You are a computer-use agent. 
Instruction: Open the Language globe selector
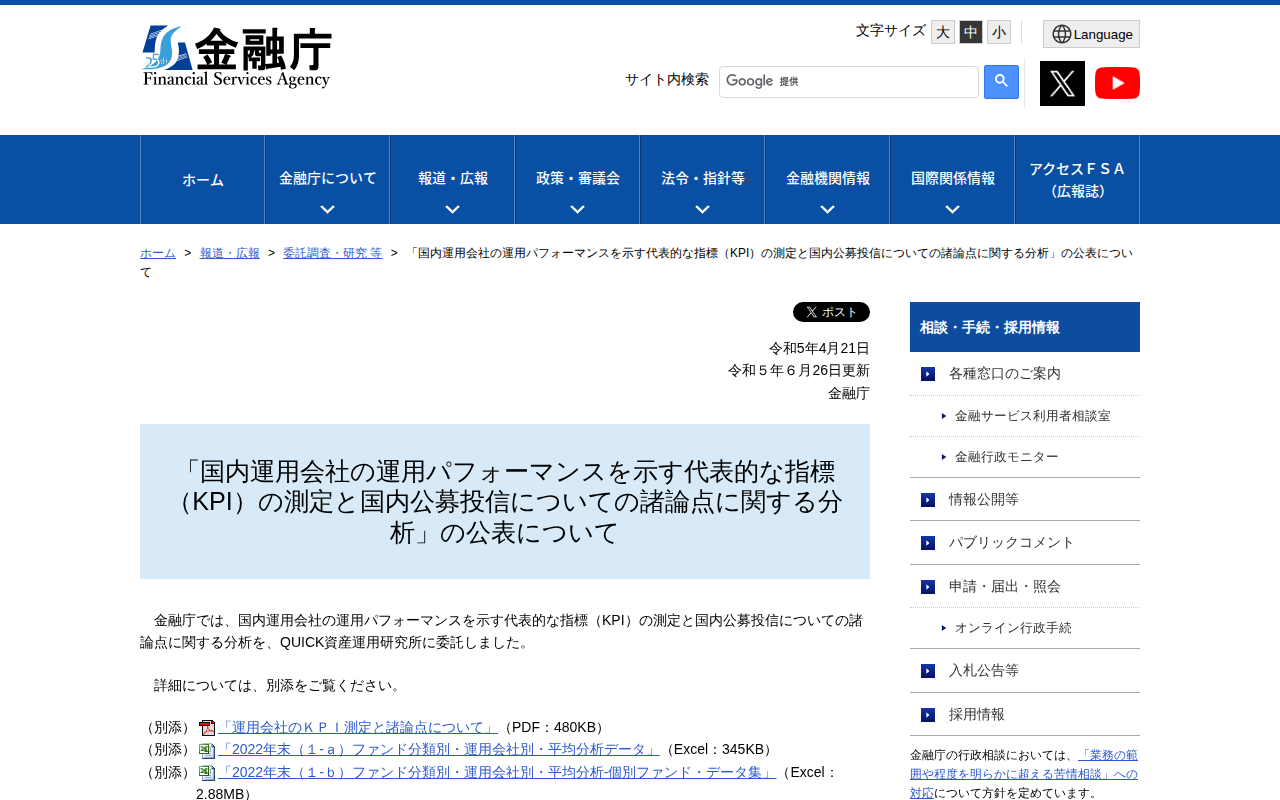coord(1091,34)
